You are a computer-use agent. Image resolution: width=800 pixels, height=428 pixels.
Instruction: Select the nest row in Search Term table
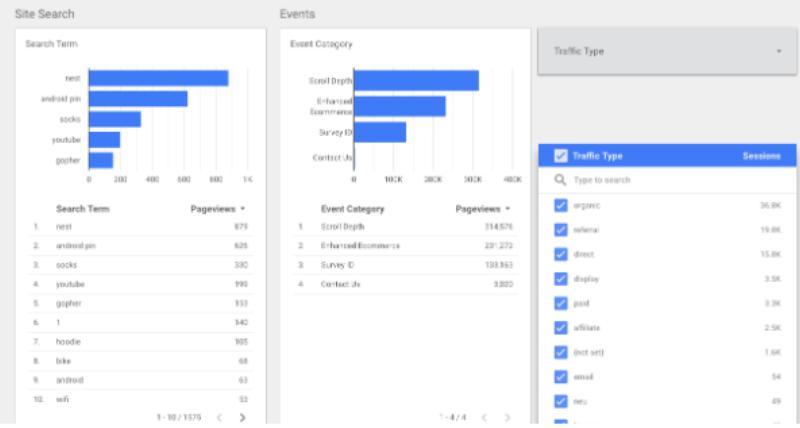(x=140, y=226)
